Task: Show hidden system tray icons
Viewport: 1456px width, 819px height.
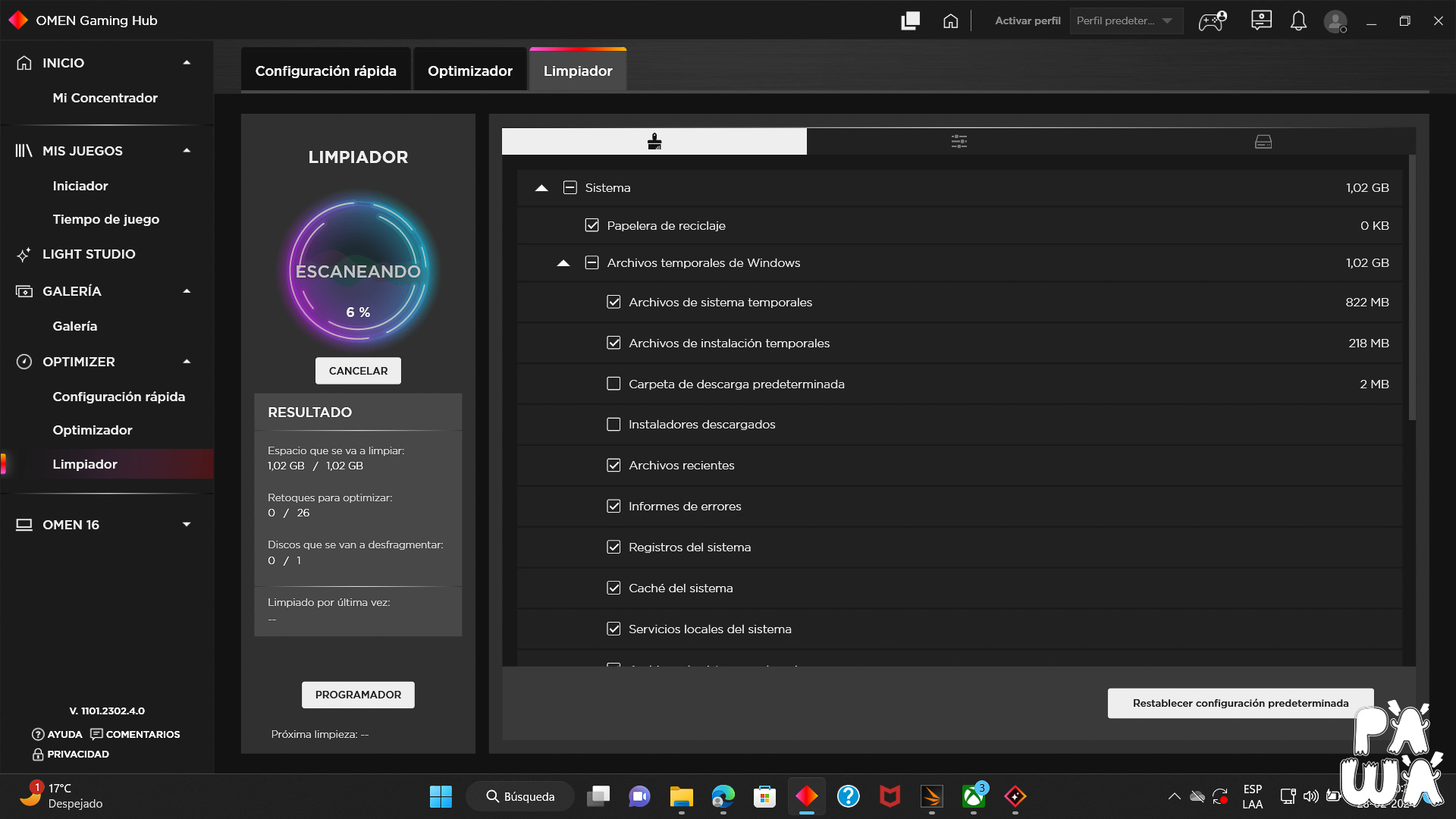Action: click(x=1175, y=796)
